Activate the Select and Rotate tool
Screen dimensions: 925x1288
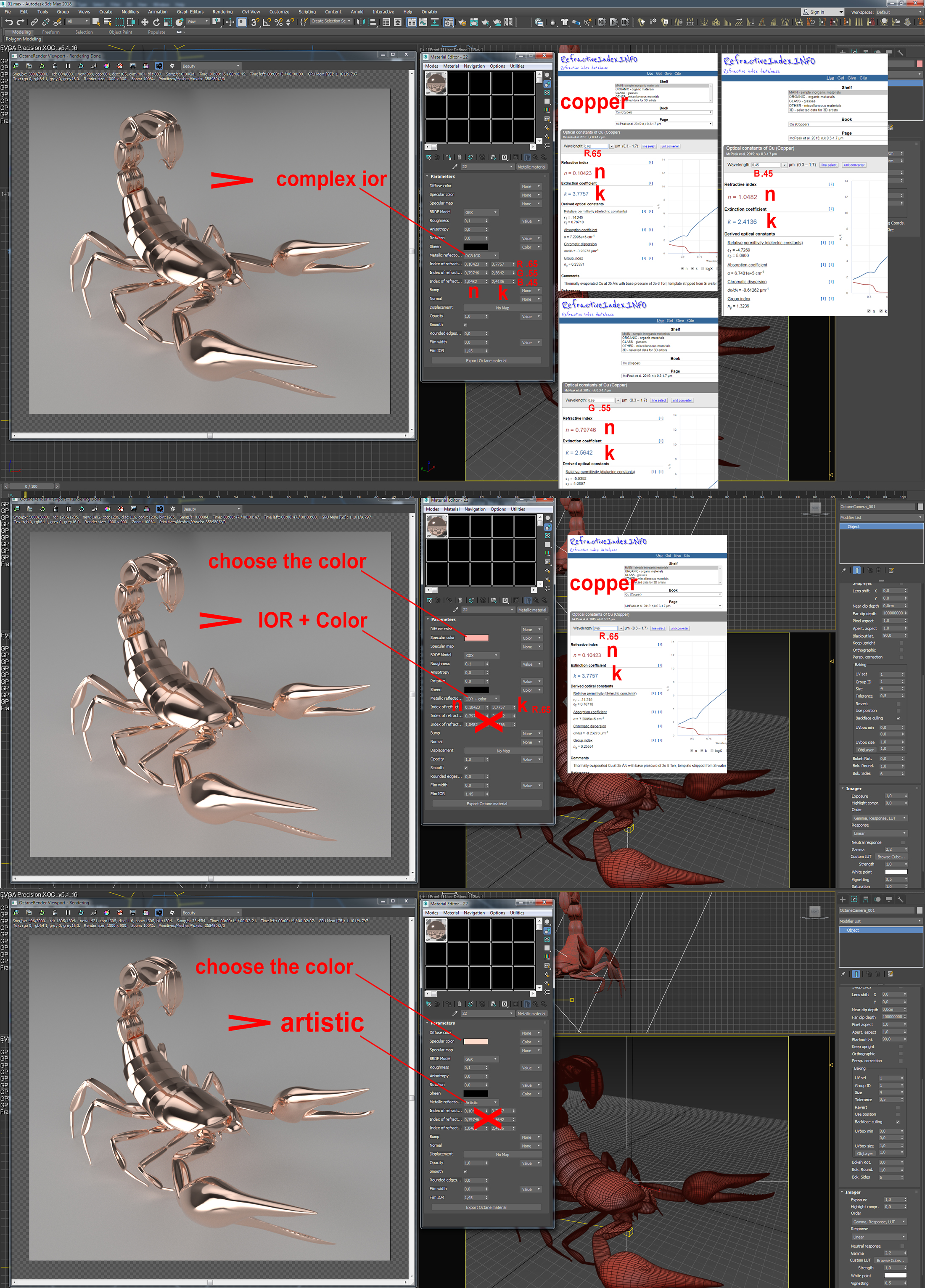coord(156,22)
